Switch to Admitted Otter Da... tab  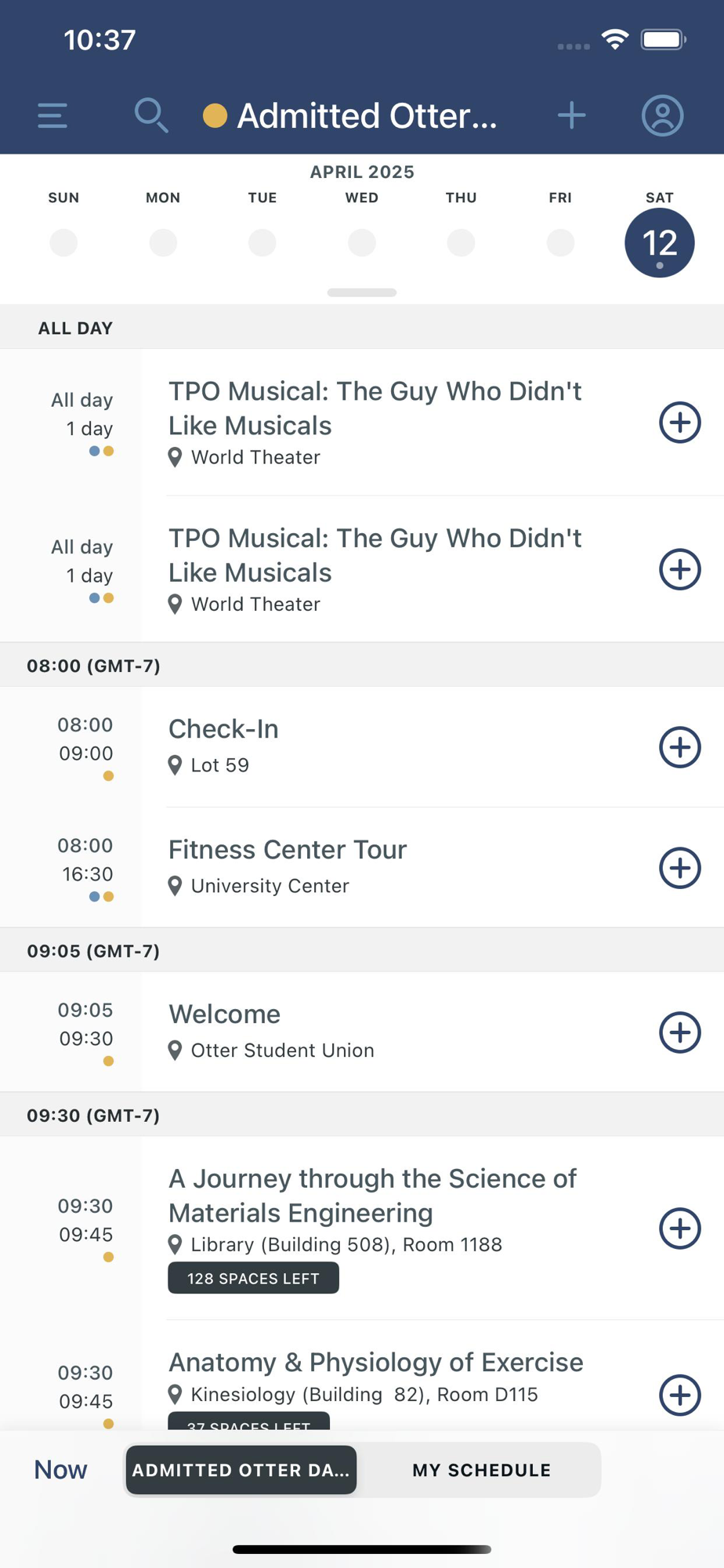[241, 1470]
